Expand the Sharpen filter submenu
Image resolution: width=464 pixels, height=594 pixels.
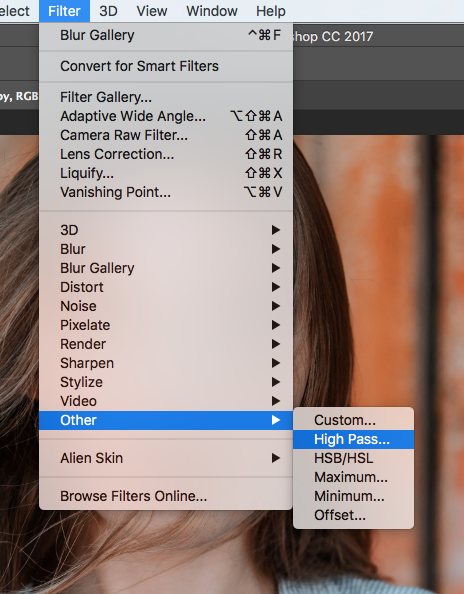pos(166,363)
